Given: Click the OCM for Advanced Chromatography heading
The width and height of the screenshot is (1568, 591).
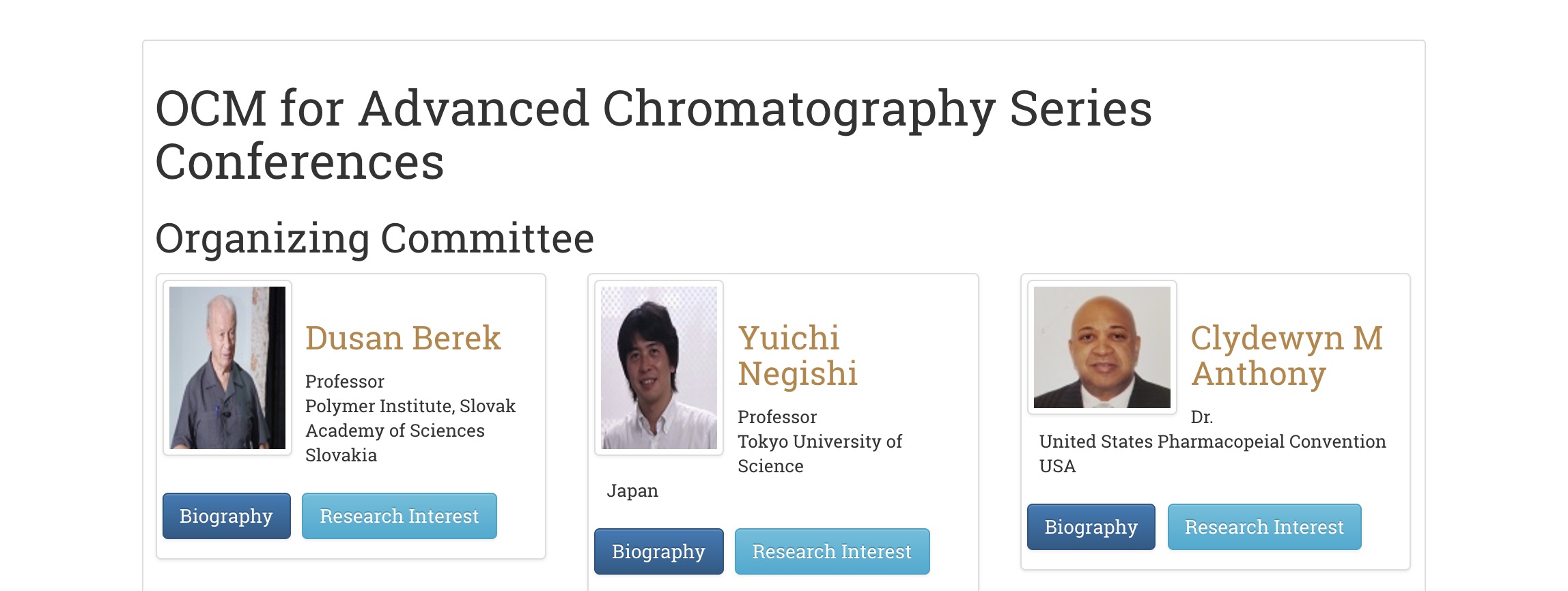Looking at the screenshot, I should pyautogui.click(x=653, y=135).
